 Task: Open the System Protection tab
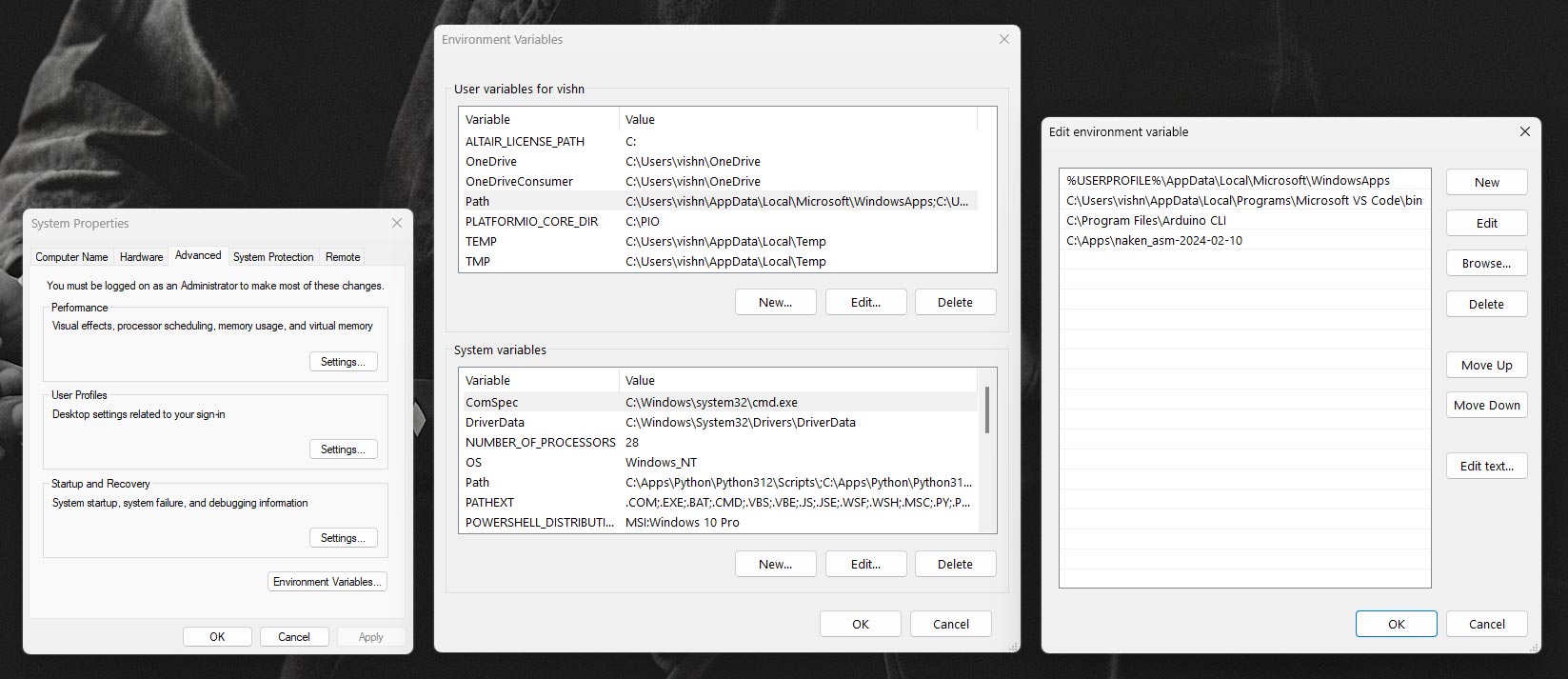tap(273, 256)
